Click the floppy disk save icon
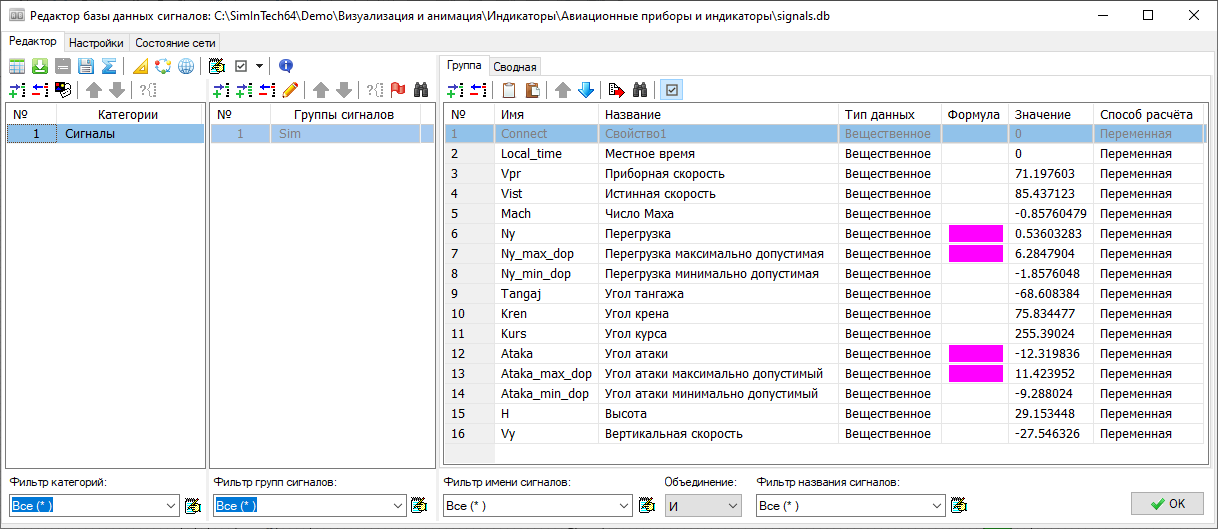The image size is (1218, 529). (86, 66)
